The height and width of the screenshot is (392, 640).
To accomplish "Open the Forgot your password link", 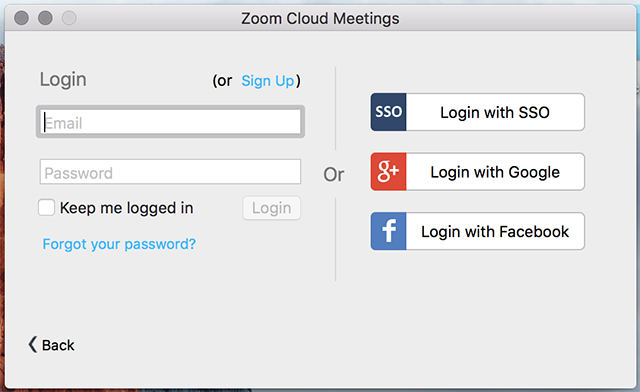I will pyautogui.click(x=119, y=244).
